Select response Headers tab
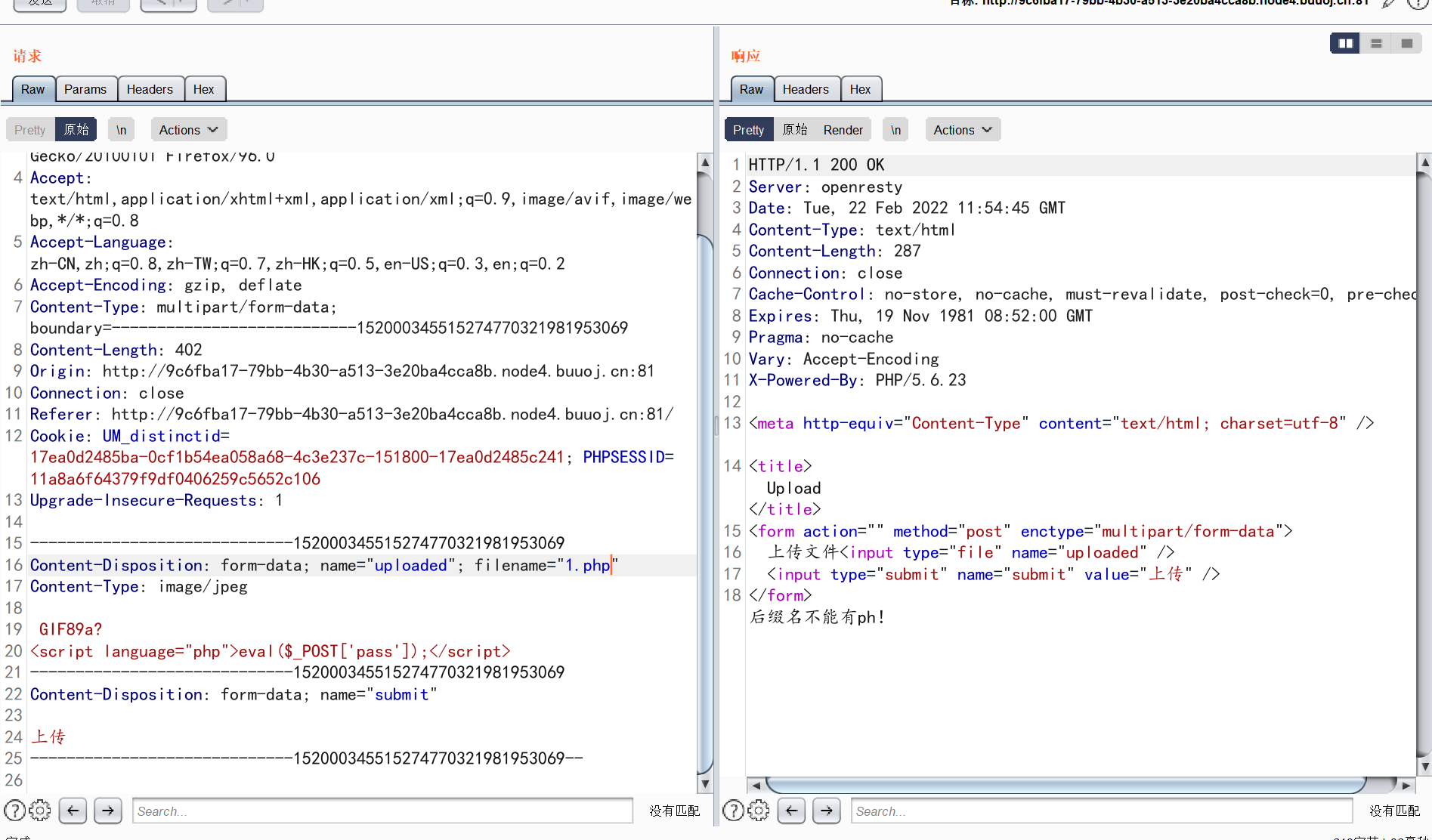 tap(806, 89)
